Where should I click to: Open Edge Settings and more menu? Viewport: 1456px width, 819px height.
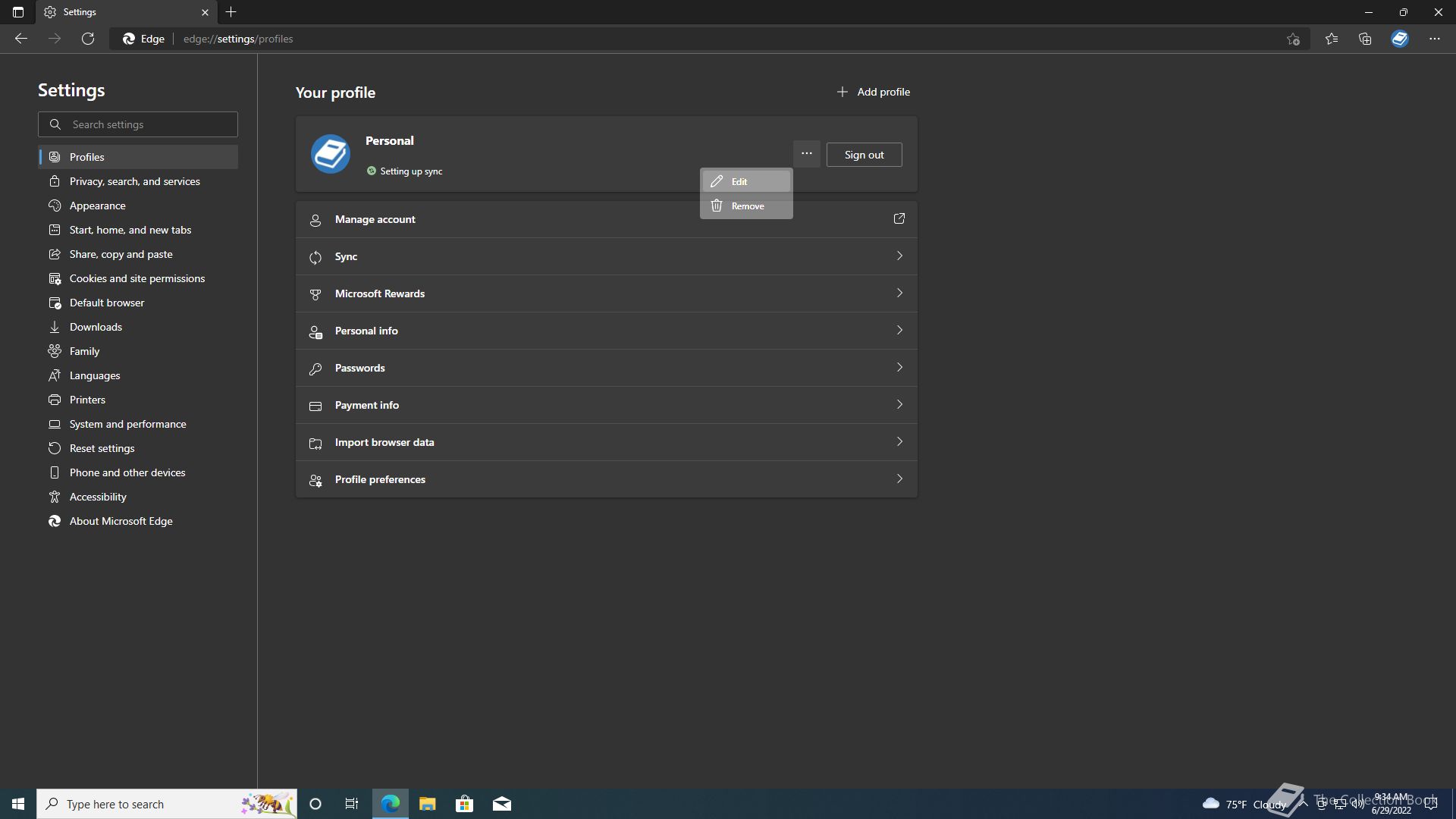point(1435,39)
